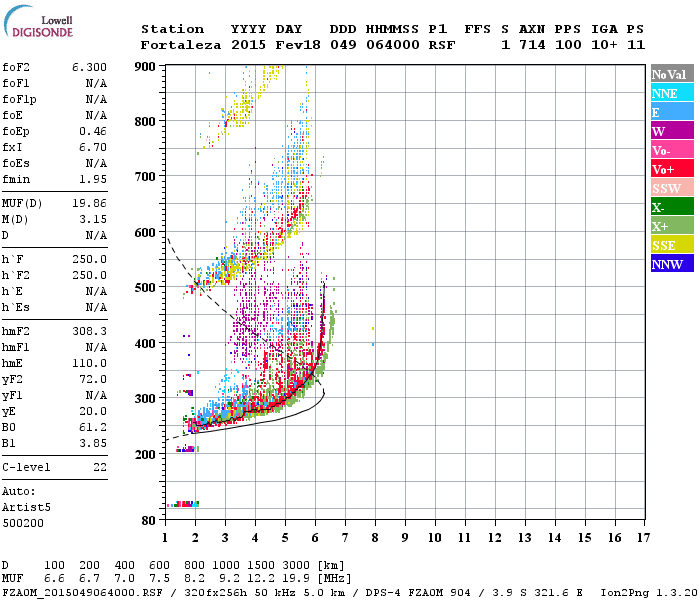Click the h`F2 value 250.0
Image resolution: width=700 pixels, height=600 pixels.
[89, 275]
